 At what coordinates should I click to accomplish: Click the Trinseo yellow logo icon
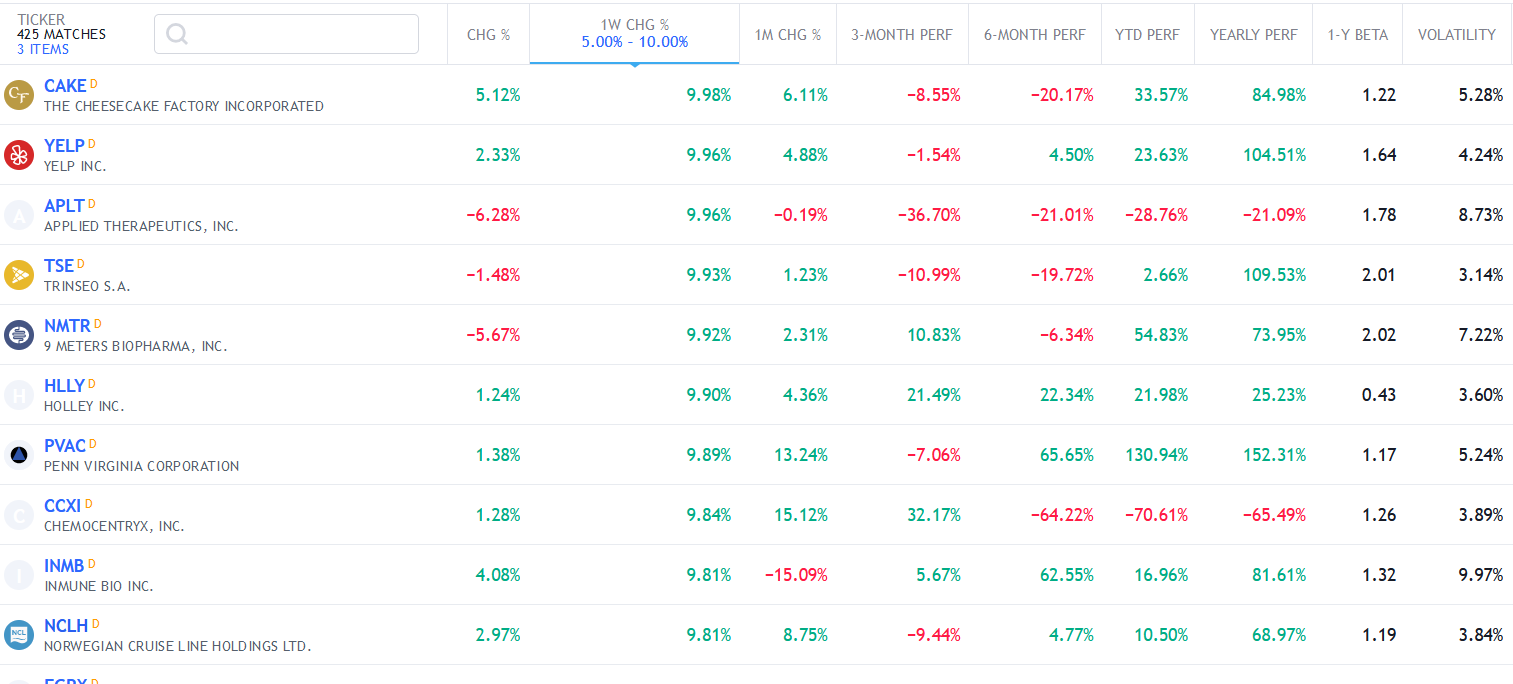click(x=19, y=275)
